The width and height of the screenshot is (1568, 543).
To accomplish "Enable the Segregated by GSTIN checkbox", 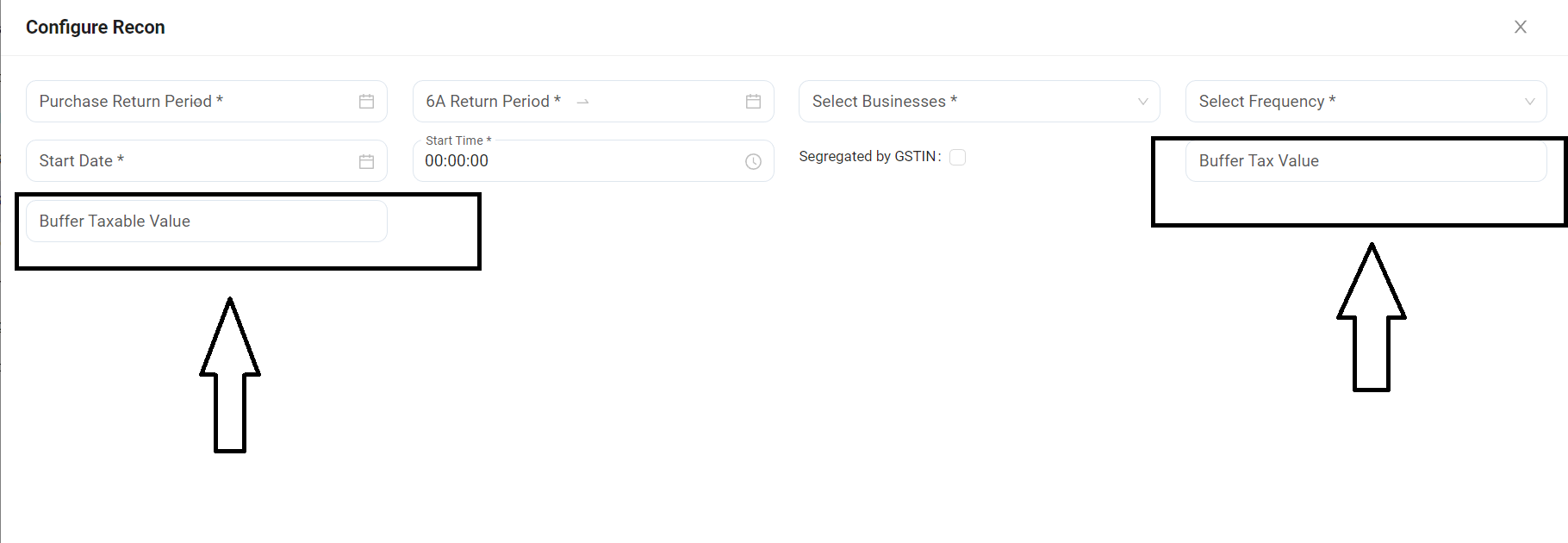I will [957, 157].
